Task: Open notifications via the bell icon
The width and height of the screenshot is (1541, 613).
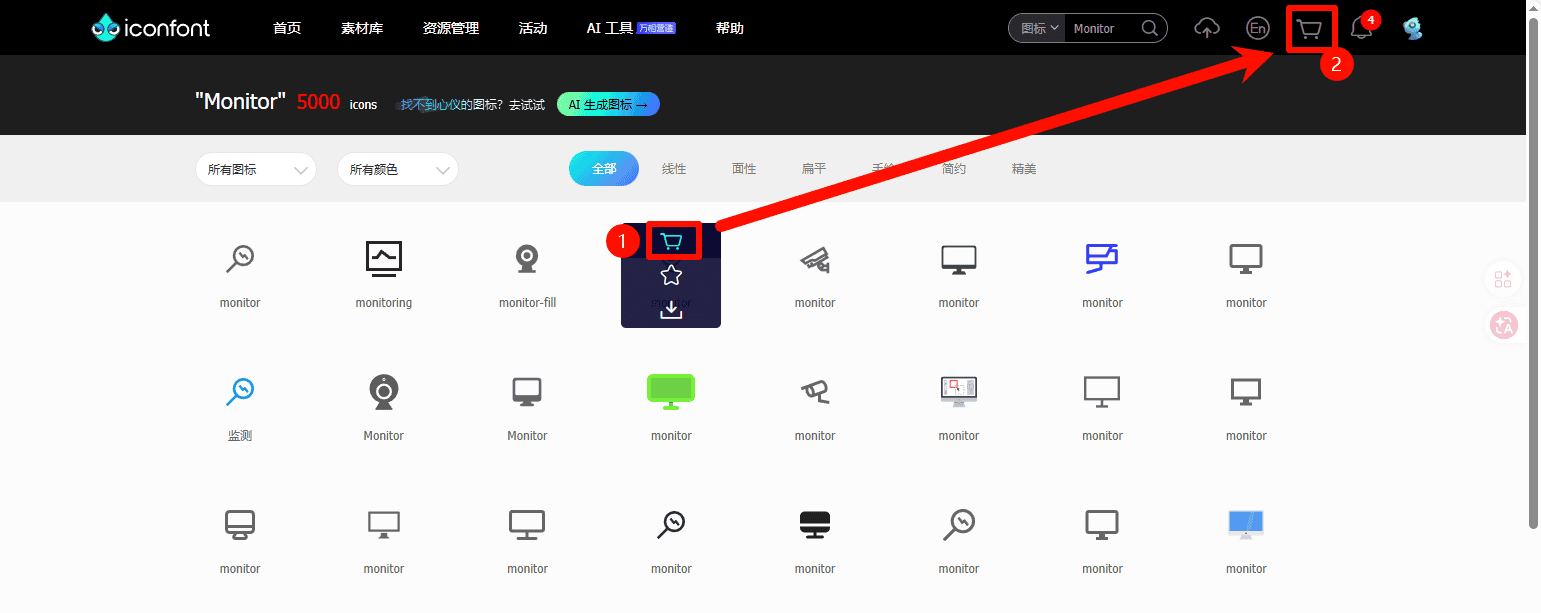Action: click(1360, 27)
